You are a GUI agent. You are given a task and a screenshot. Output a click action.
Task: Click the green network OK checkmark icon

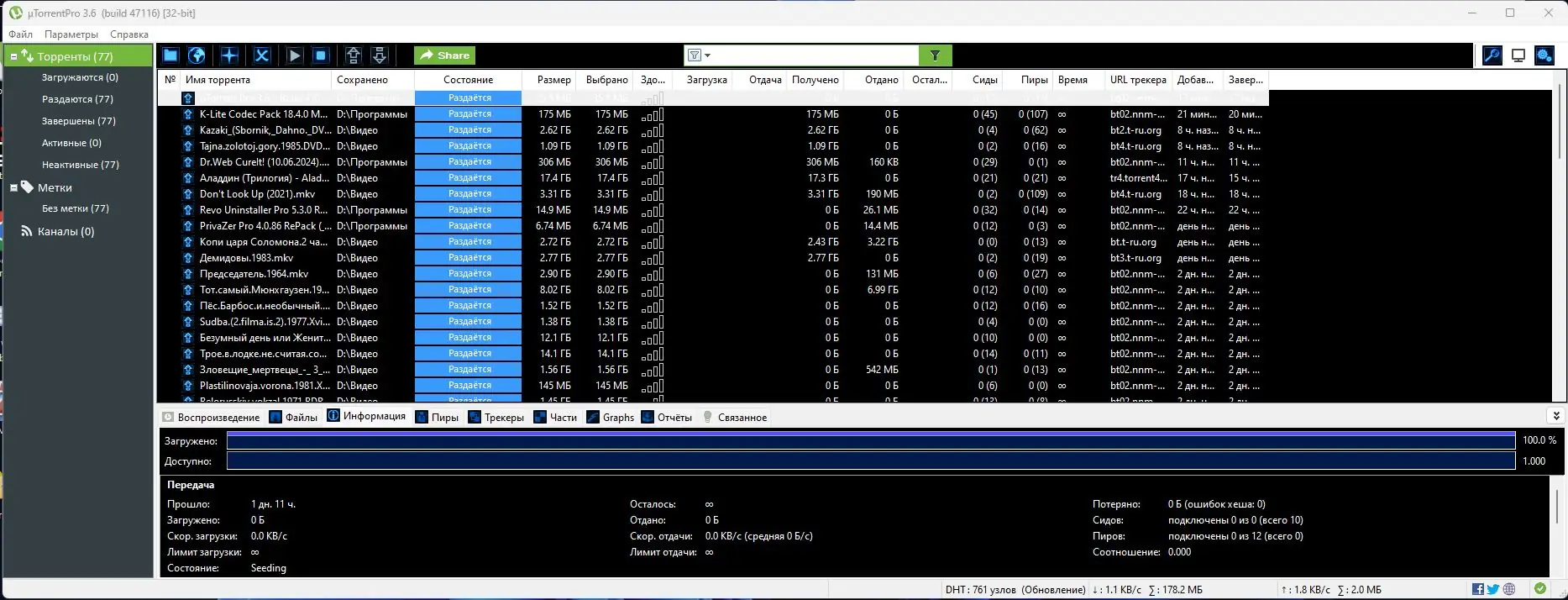pos(1540,589)
